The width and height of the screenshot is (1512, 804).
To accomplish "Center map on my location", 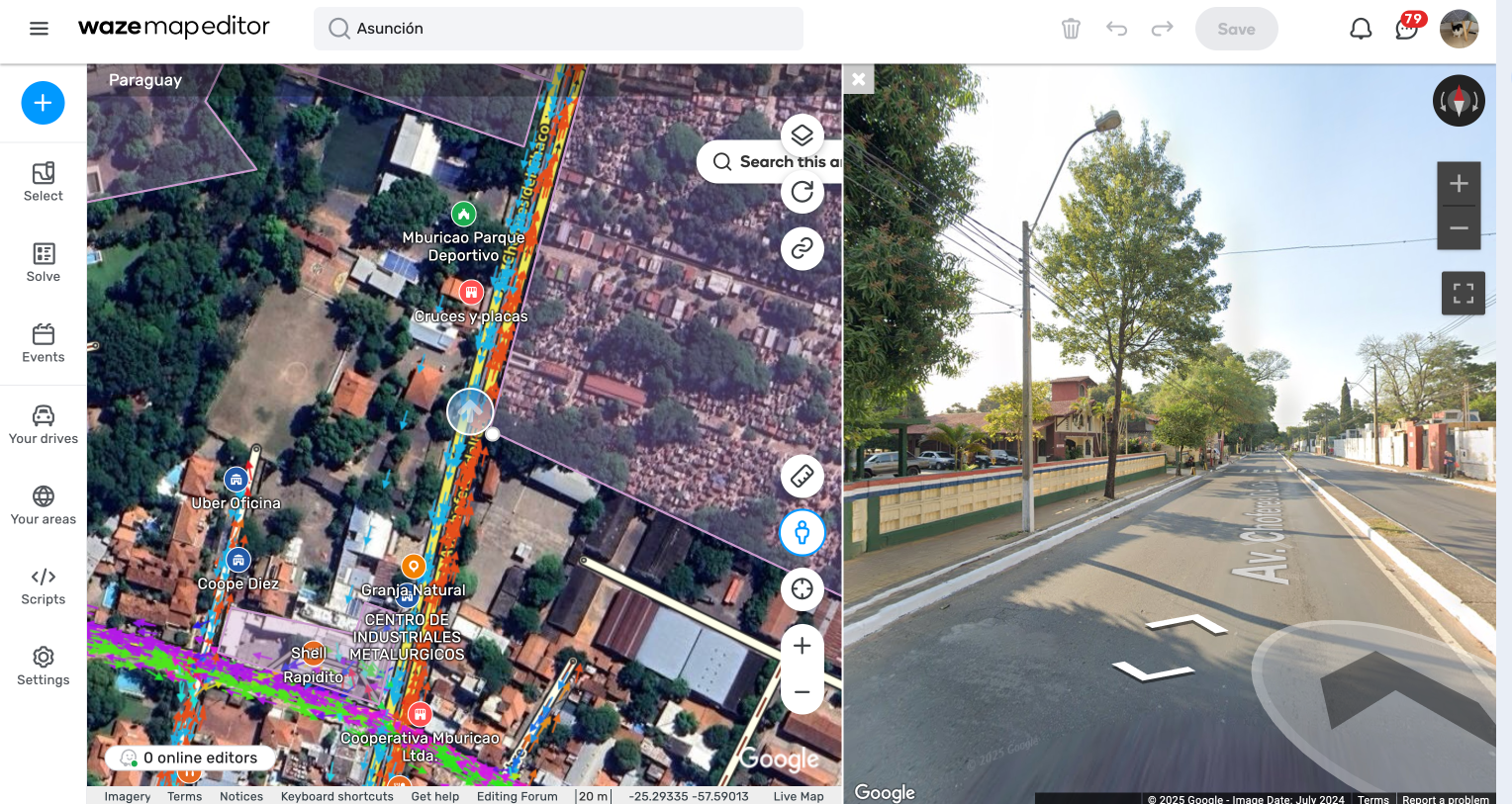I will (802, 589).
